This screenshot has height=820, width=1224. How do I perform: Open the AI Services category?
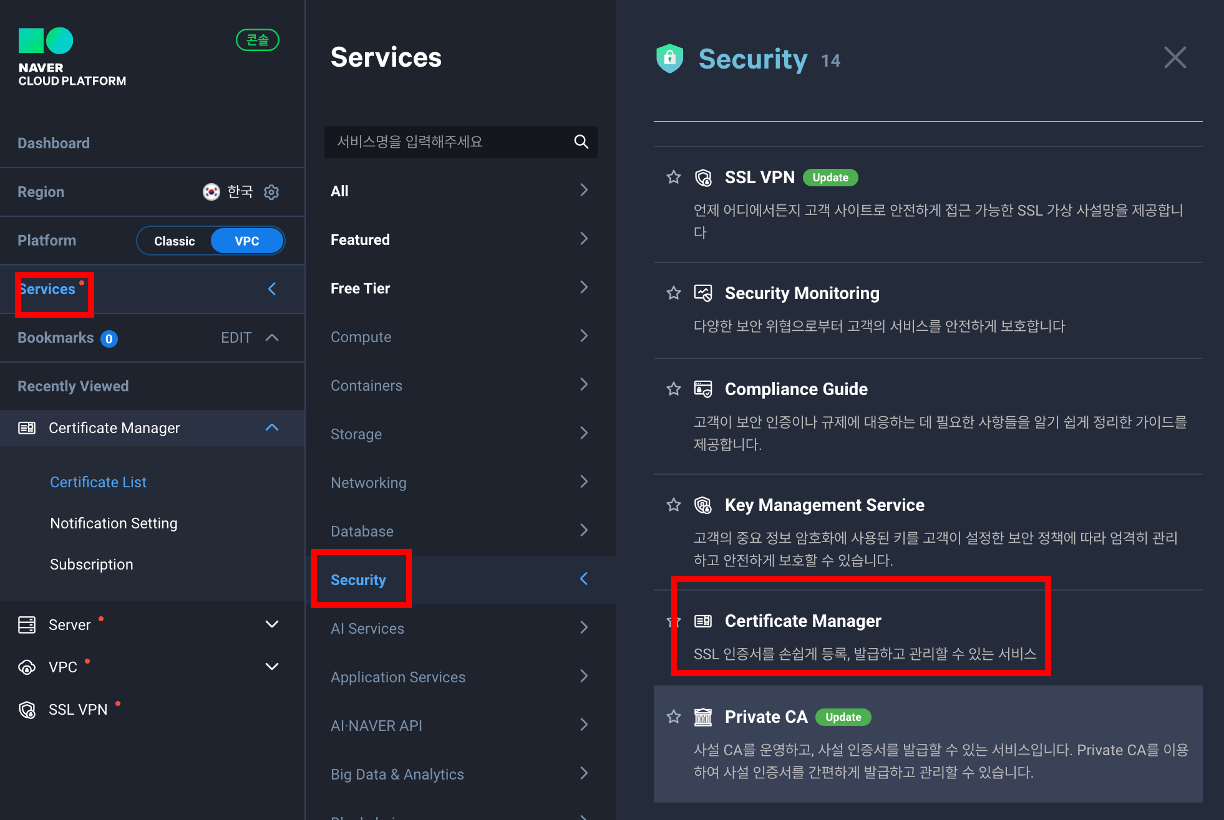click(460, 628)
